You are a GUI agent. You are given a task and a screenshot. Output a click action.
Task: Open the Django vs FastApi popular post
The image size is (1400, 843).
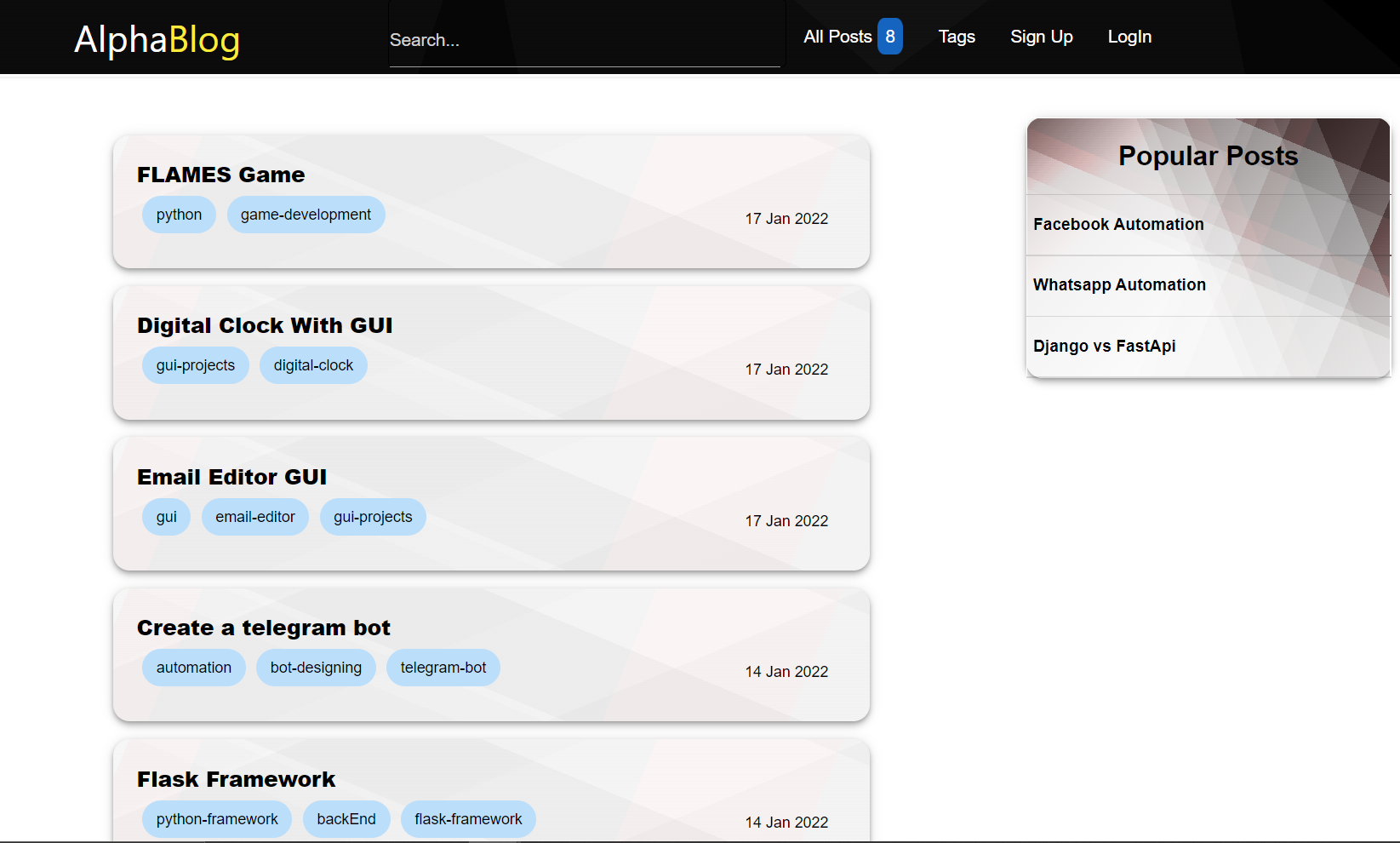pos(1104,346)
